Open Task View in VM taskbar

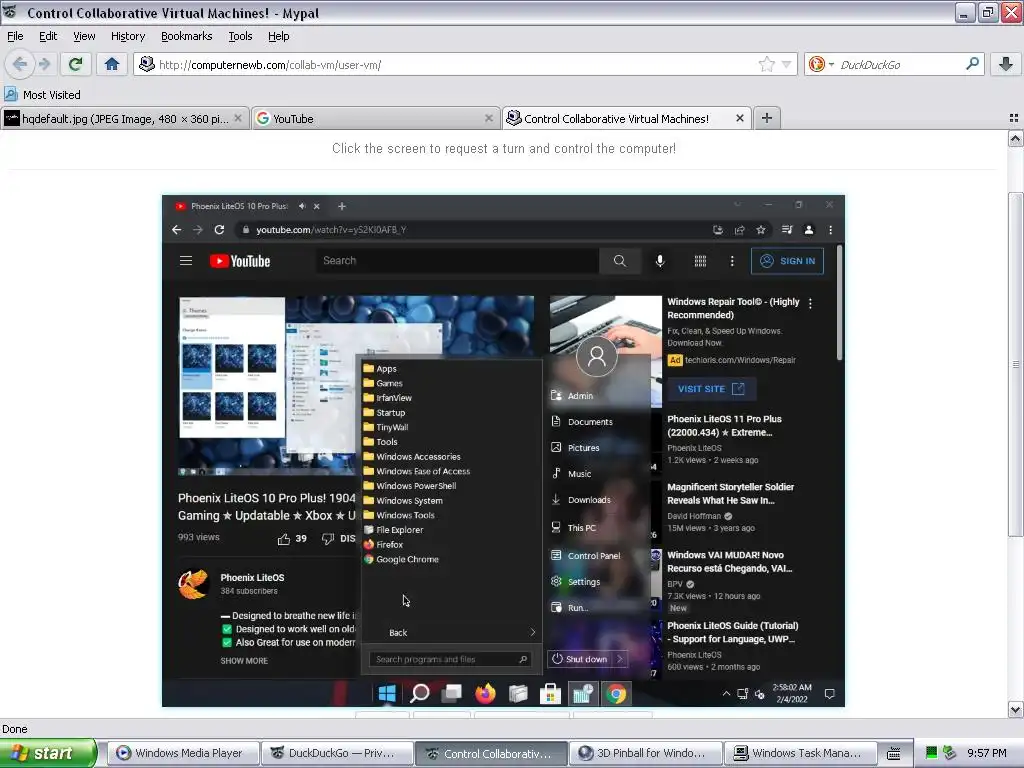tap(452, 694)
